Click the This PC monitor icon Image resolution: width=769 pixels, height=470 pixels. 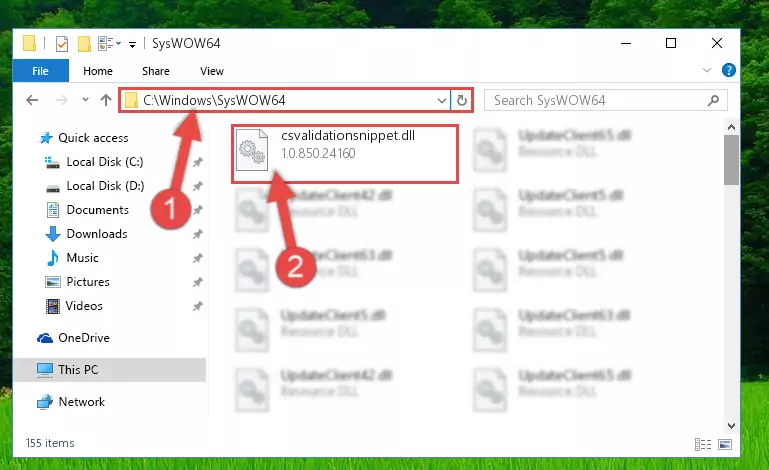click(x=45, y=370)
